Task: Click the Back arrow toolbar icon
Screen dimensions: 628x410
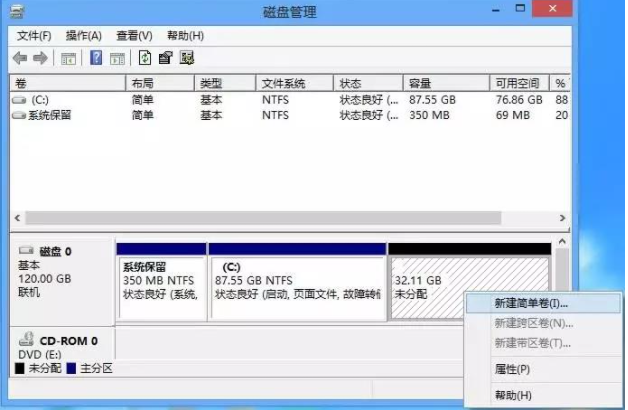Action: [x=19, y=58]
